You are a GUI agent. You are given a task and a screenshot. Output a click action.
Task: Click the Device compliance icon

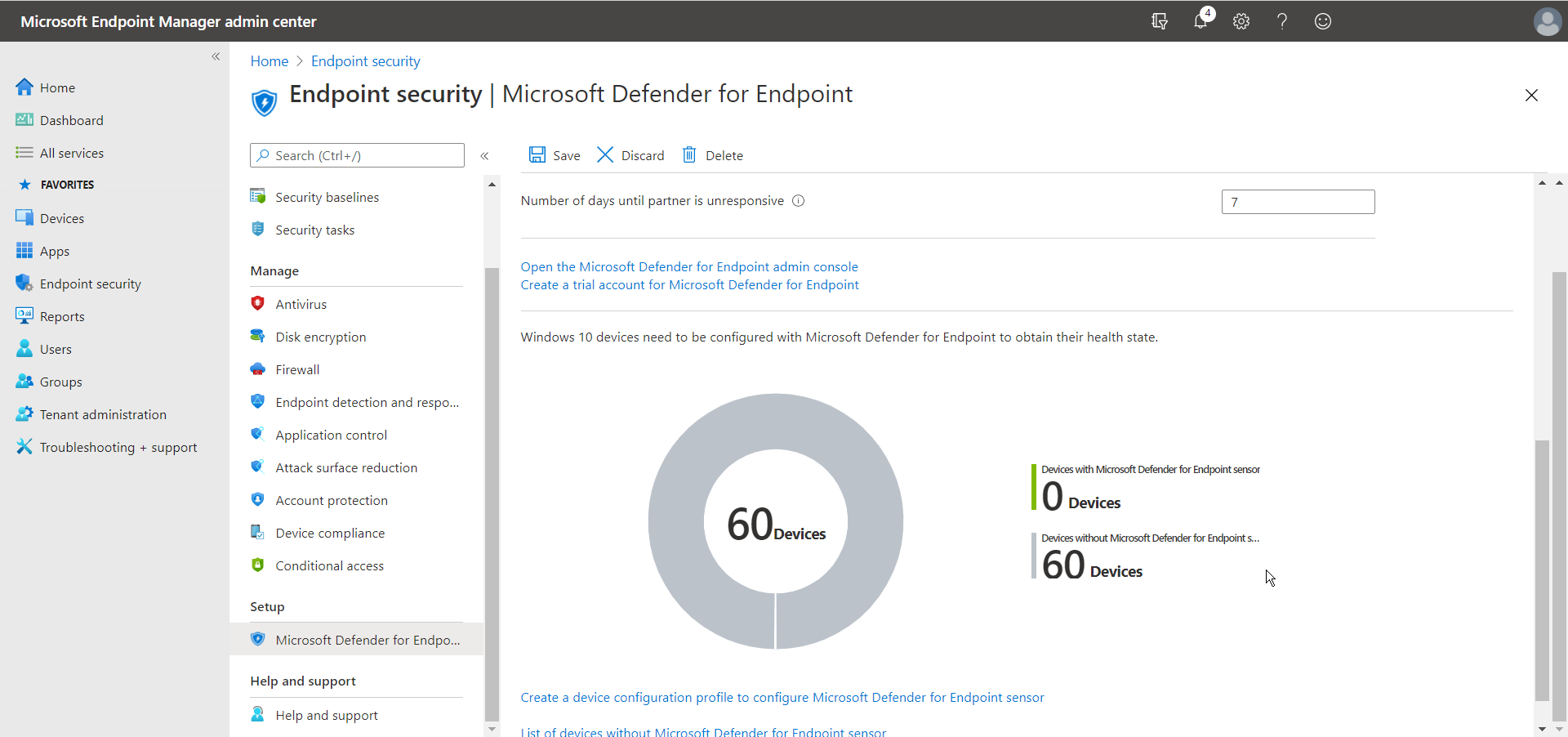point(258,532)
